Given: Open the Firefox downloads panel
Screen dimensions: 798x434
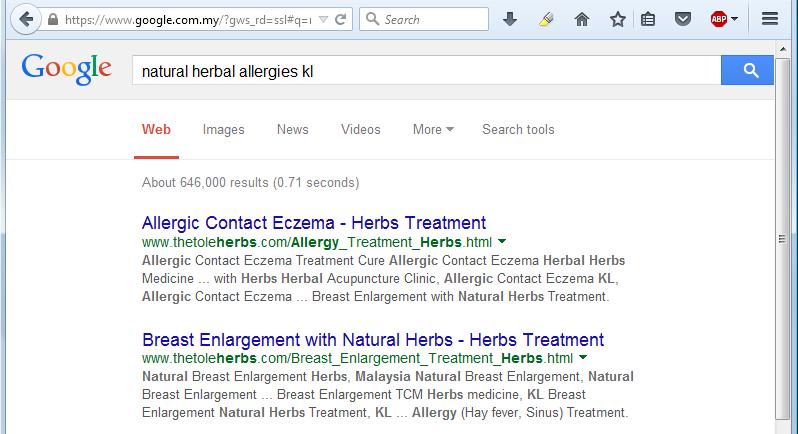Looking at the screenshot, I should (510, 19).
